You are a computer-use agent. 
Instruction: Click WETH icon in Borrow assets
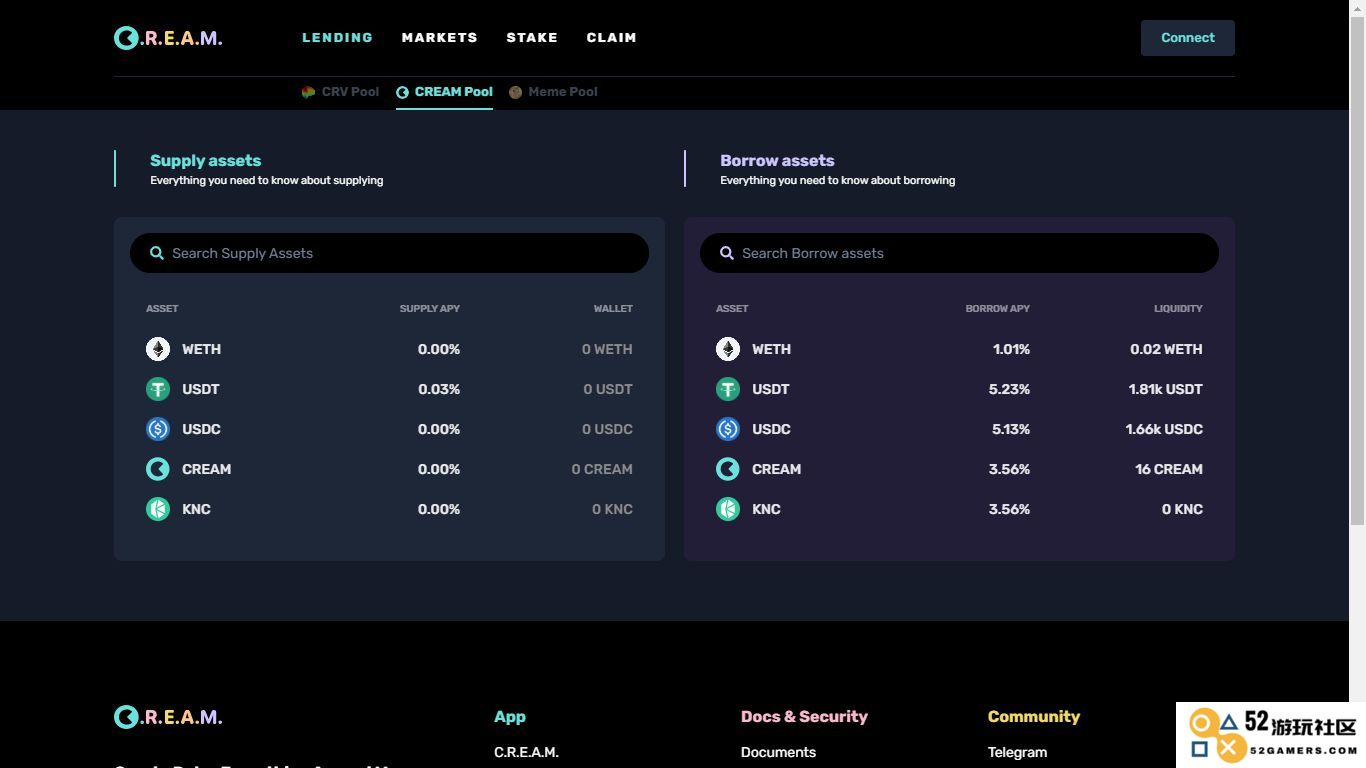(728, 349)
